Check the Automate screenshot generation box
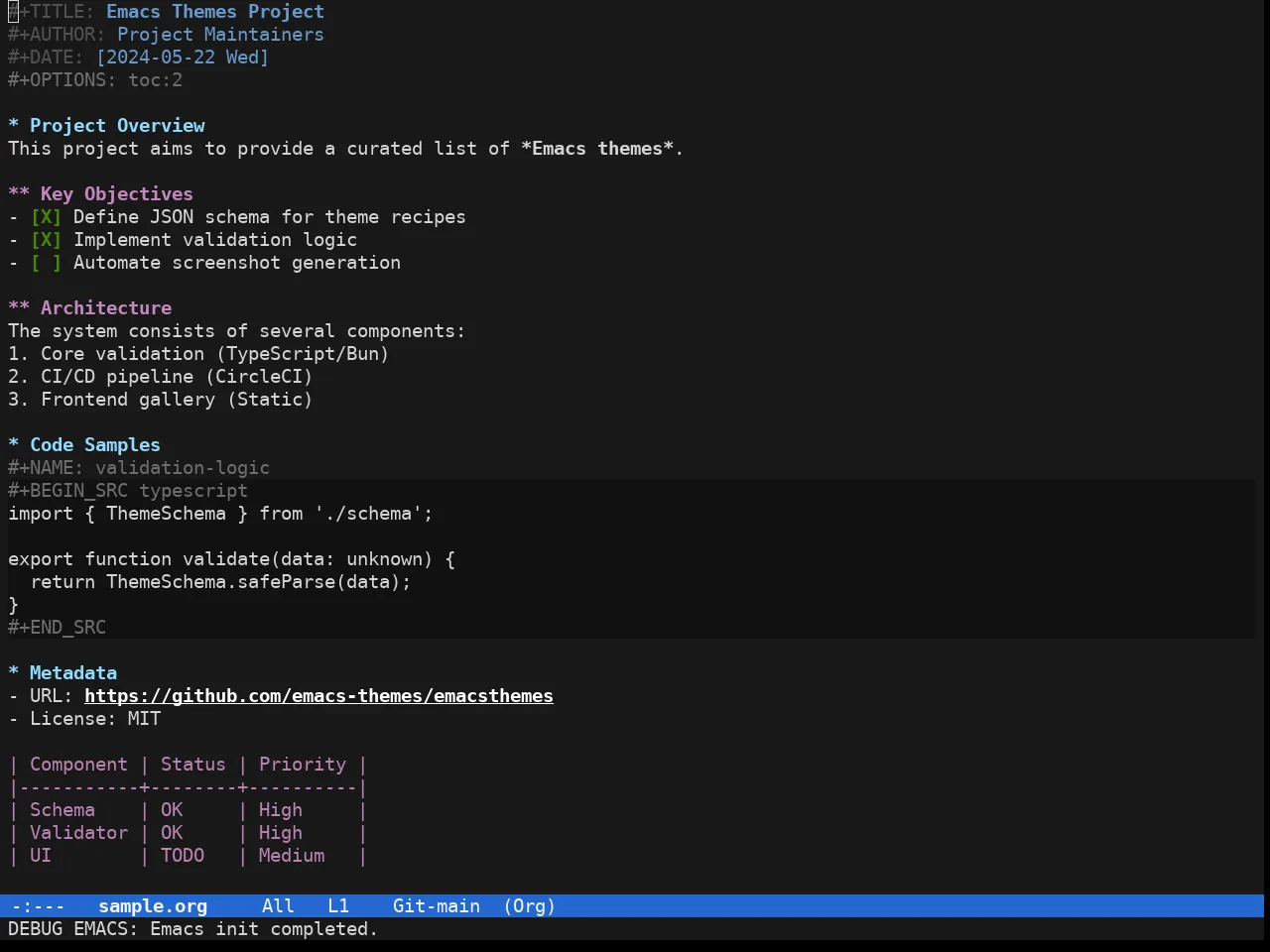The height and width of the screenshot is (952, 1270). coord(46,263)
